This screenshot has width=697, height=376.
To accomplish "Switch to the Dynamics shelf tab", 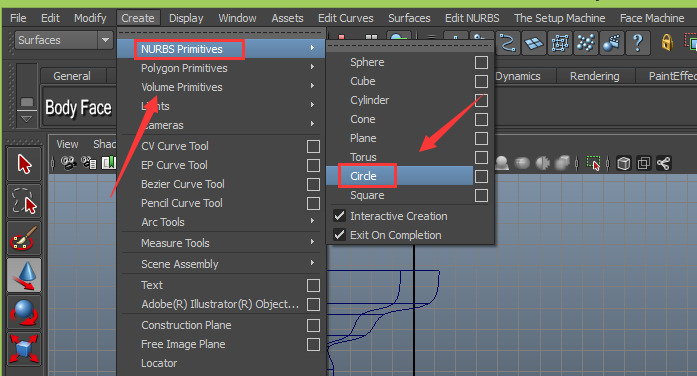I will coord(518,76).
